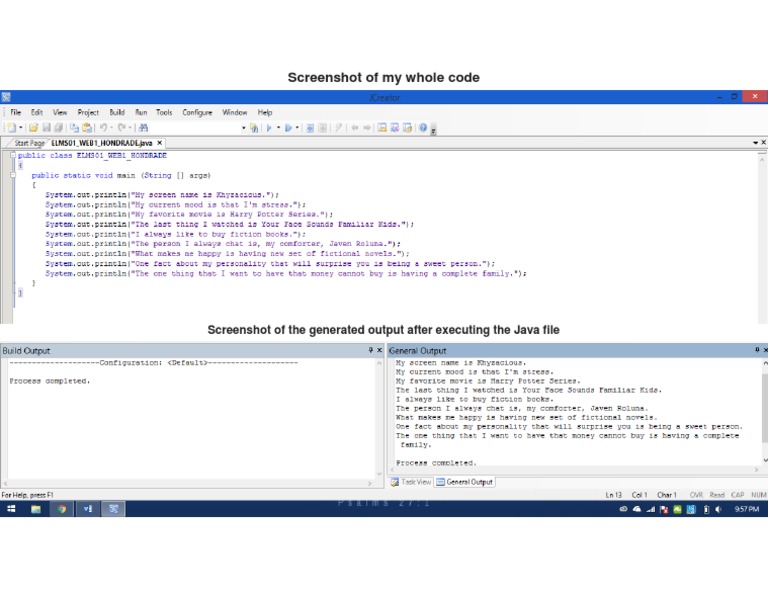This screenshot has height=594, width=768.
Task: Click the Build File play icon
Action: click(269, 128)
